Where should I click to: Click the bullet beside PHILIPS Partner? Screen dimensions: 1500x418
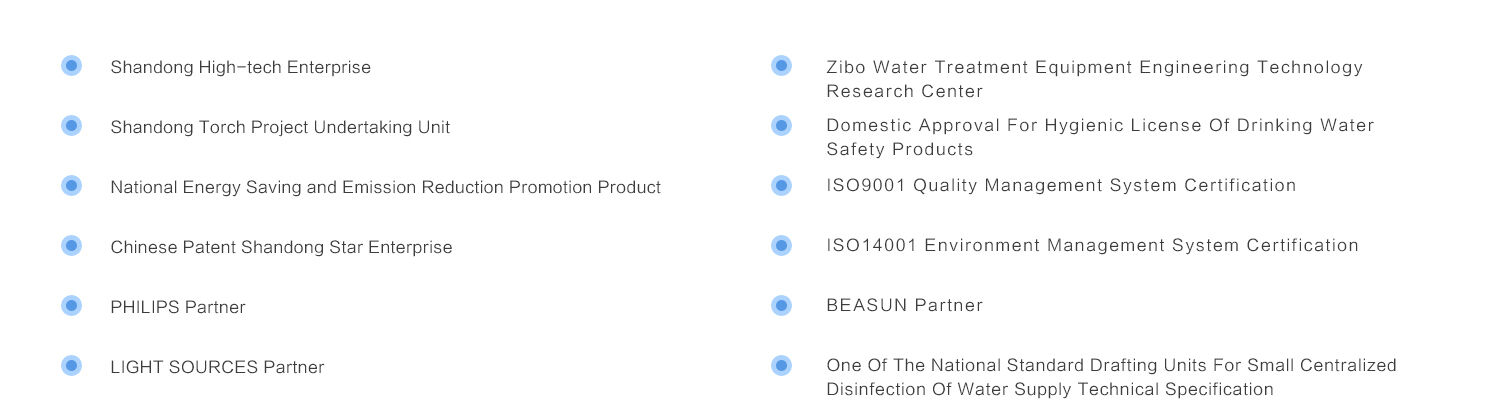click(x=71, y=306)
